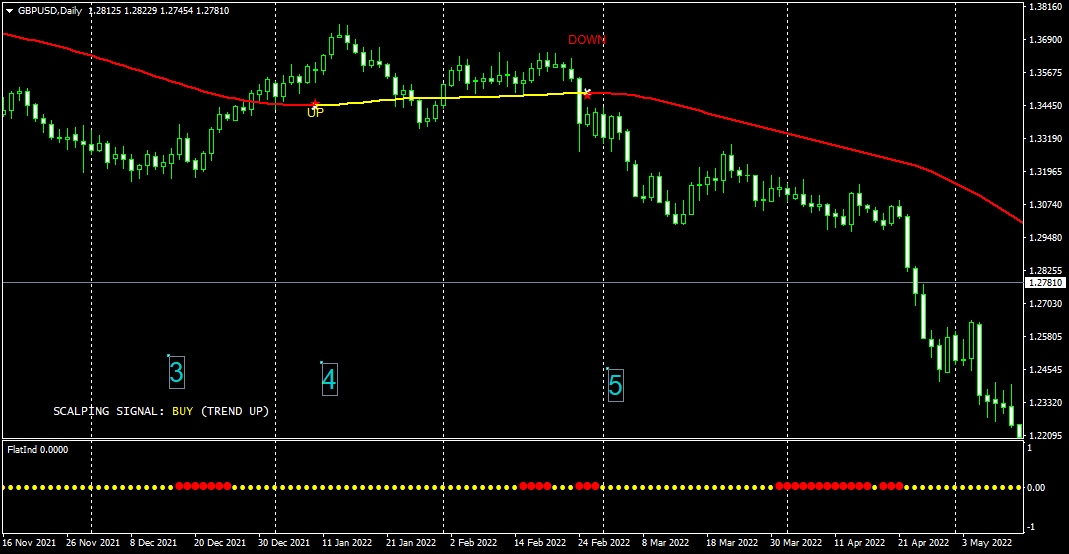Select the red star marker above UP label
Viewport: 1069px width, 554px height.
click(x=314, y=104)
